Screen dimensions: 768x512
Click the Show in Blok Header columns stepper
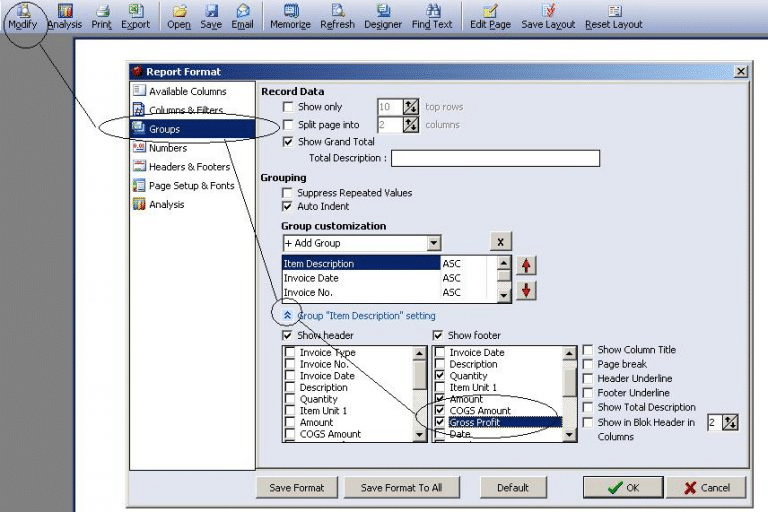729,423
